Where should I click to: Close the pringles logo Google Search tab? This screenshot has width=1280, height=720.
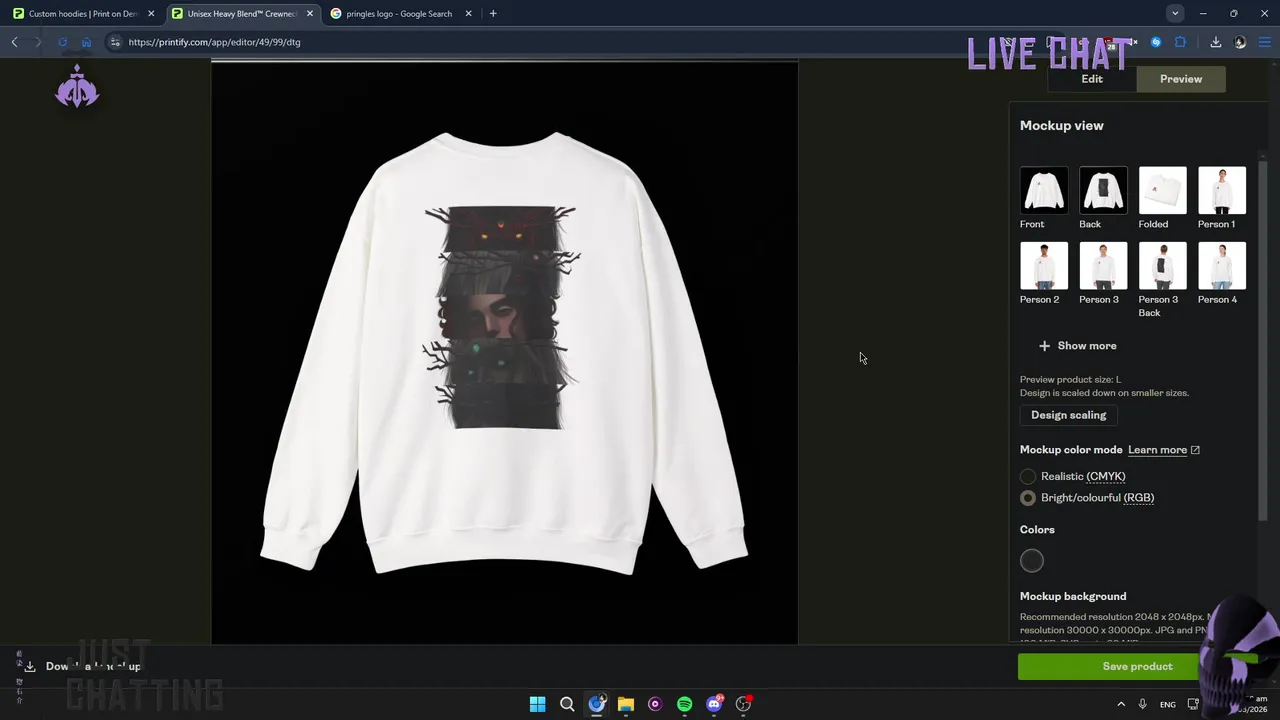click(468, 14)
